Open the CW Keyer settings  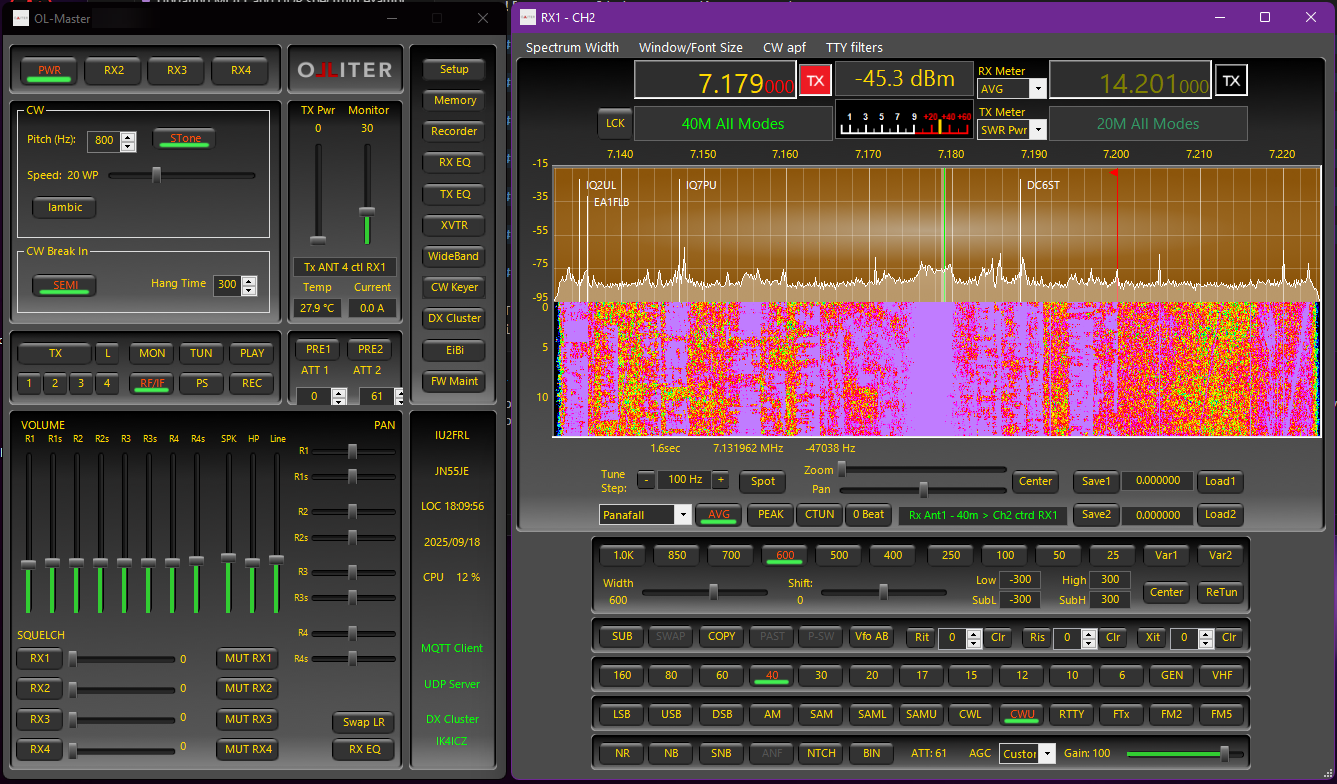point(453,287)
